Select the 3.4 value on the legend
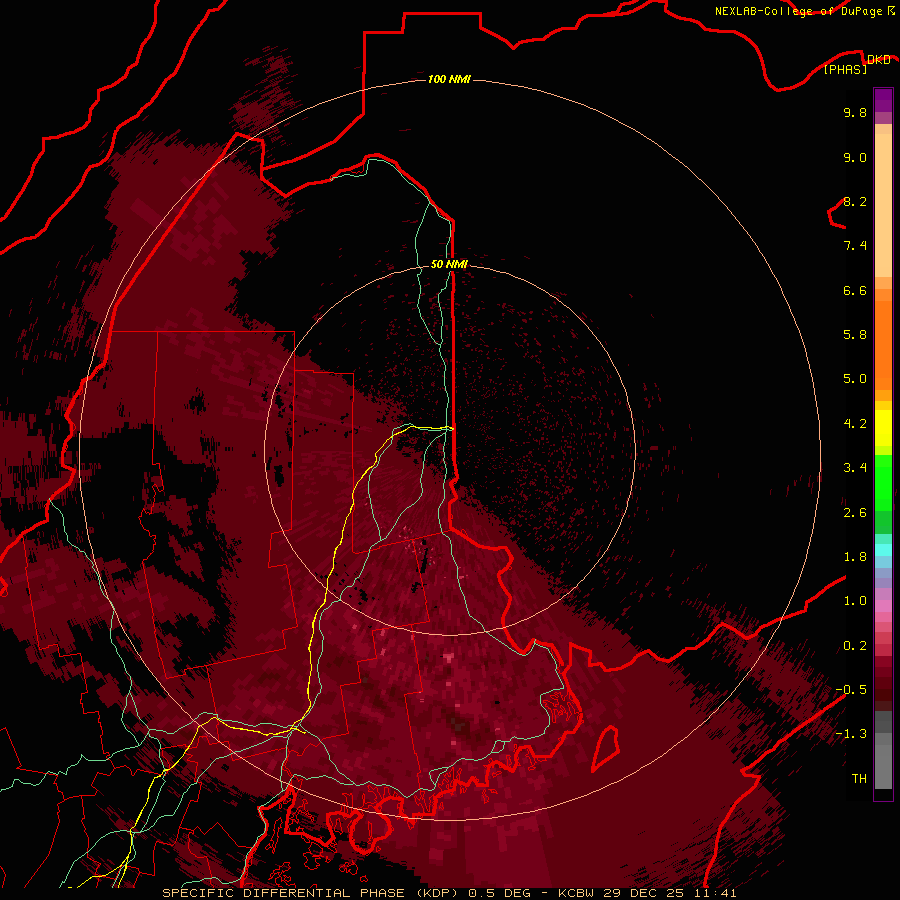The height and width of the screenshot is (900, 900). click(x=855, y=468)
